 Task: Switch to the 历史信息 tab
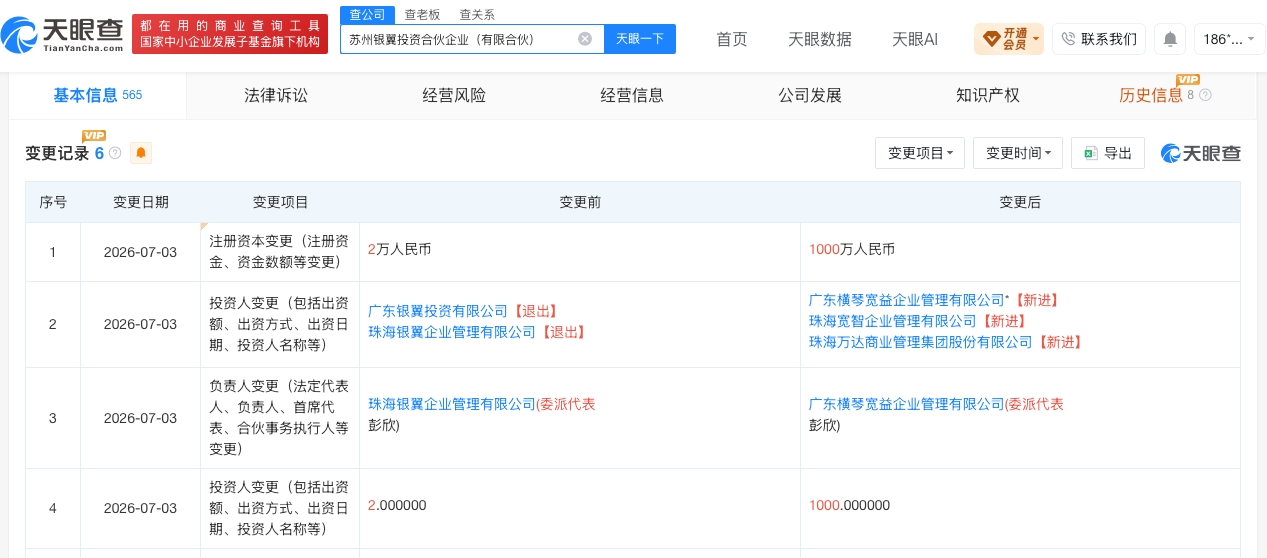[1151, 95]
